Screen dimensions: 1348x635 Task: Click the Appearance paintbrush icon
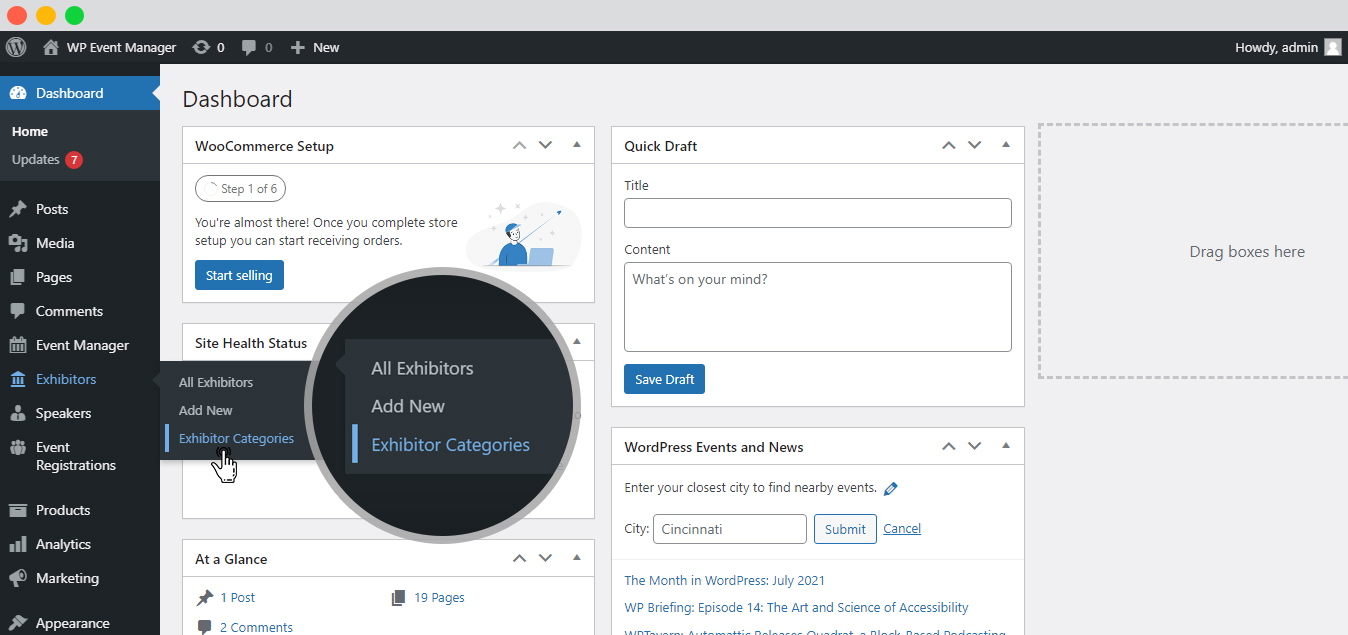tap(18, 623)
